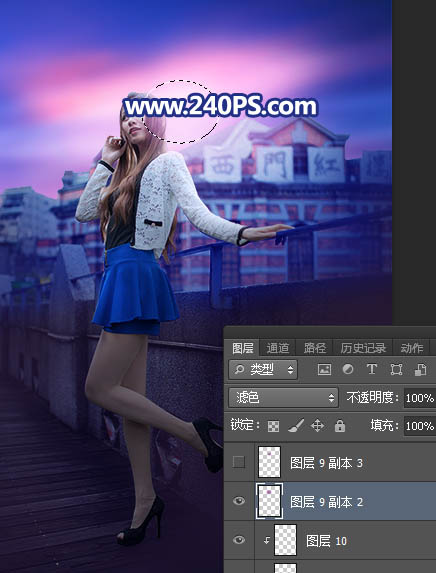This screenshot has height=573, width=436.
Task: Switch to the 通道 tab
Action: (277, 348)
